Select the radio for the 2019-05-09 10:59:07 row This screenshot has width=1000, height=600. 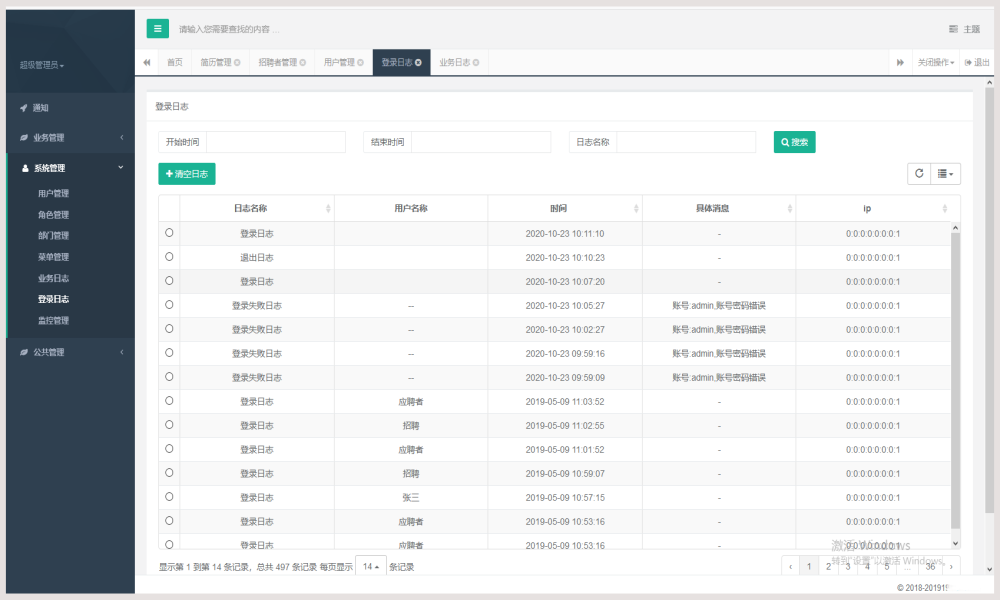point(169,472)
